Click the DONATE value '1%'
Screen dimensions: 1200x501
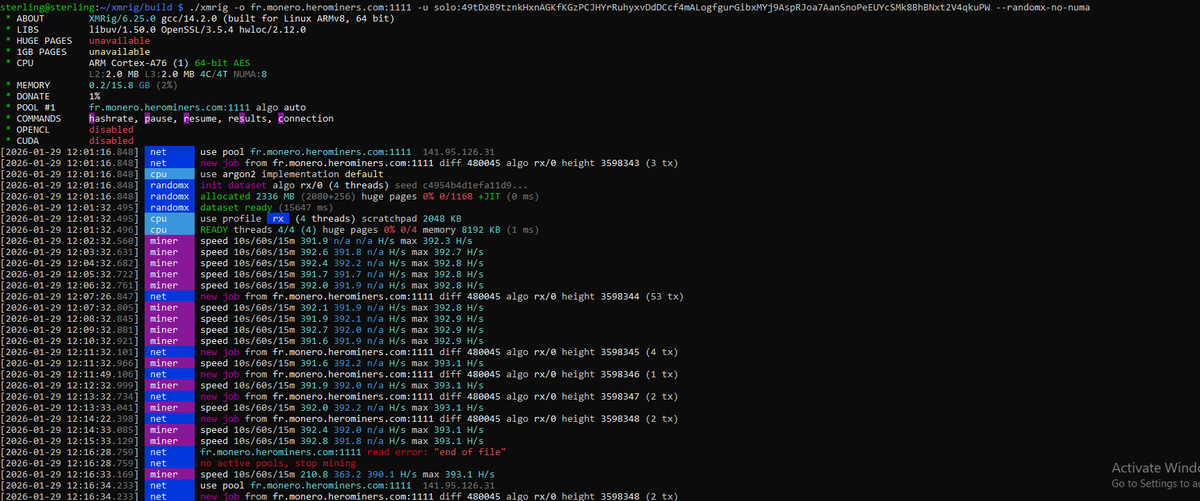[x=94, y=96]
